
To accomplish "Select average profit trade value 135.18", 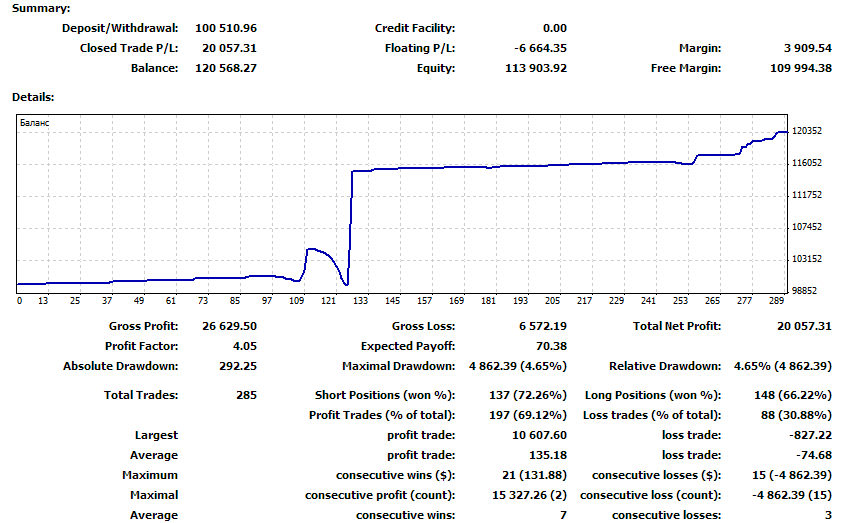I will click(548, 455).
